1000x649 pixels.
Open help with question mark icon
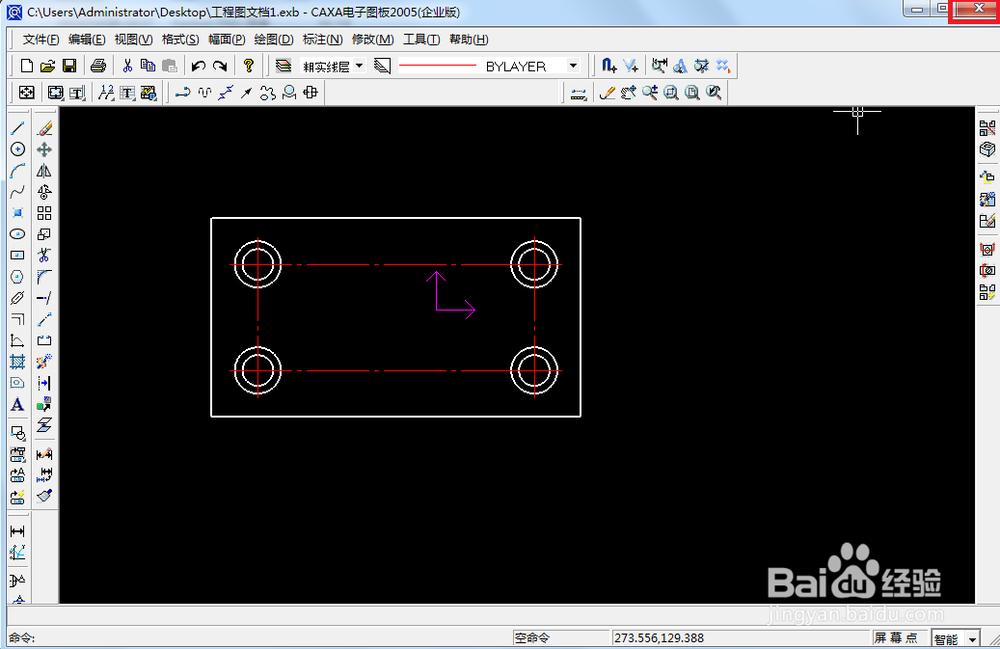[249, 66]
